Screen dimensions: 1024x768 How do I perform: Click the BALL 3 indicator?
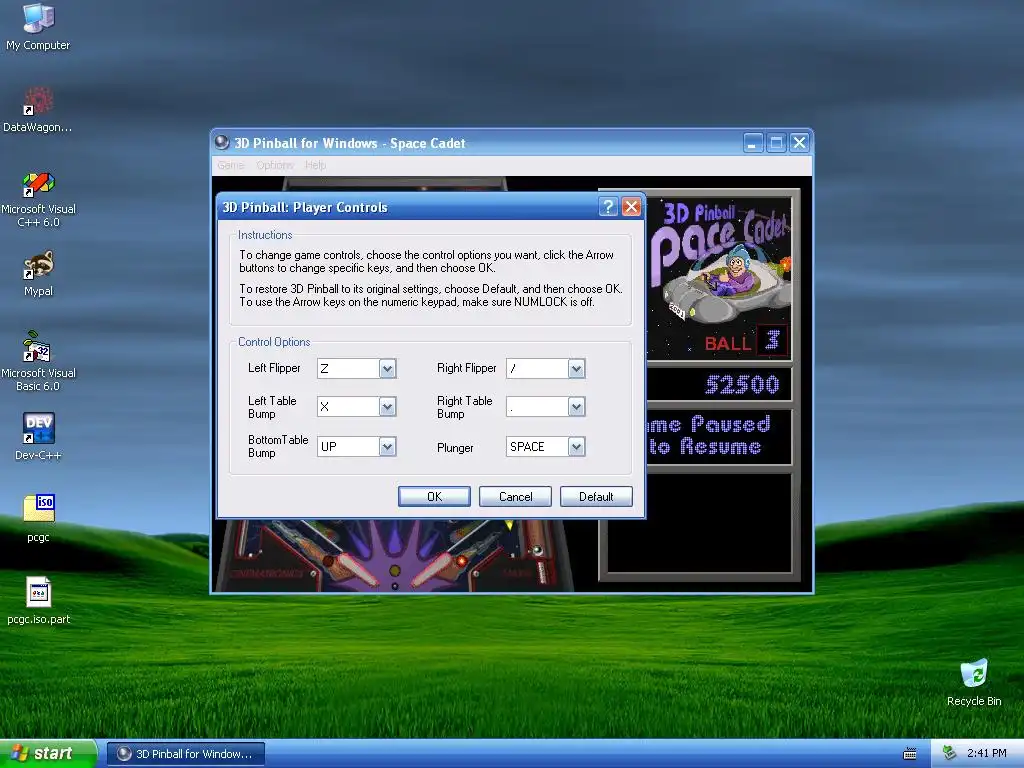pyautogui.click(x=745, y=341)
